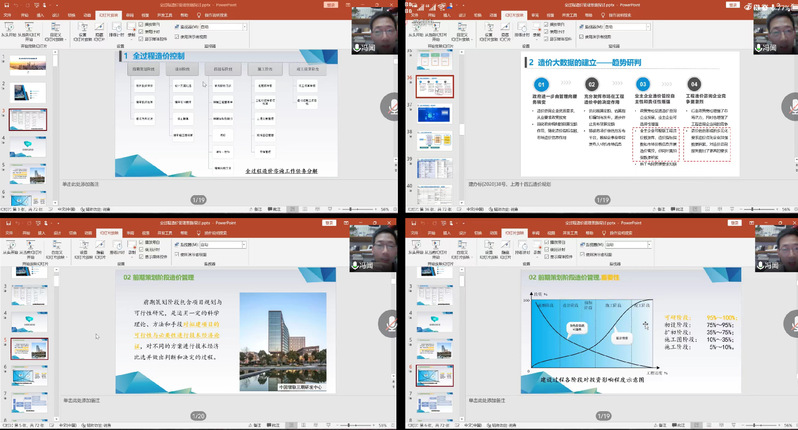The width and height of the screenshot is (798, 430).
Task: Select slide 1 thumbnail in top-left window
Action: coord(28,68)
